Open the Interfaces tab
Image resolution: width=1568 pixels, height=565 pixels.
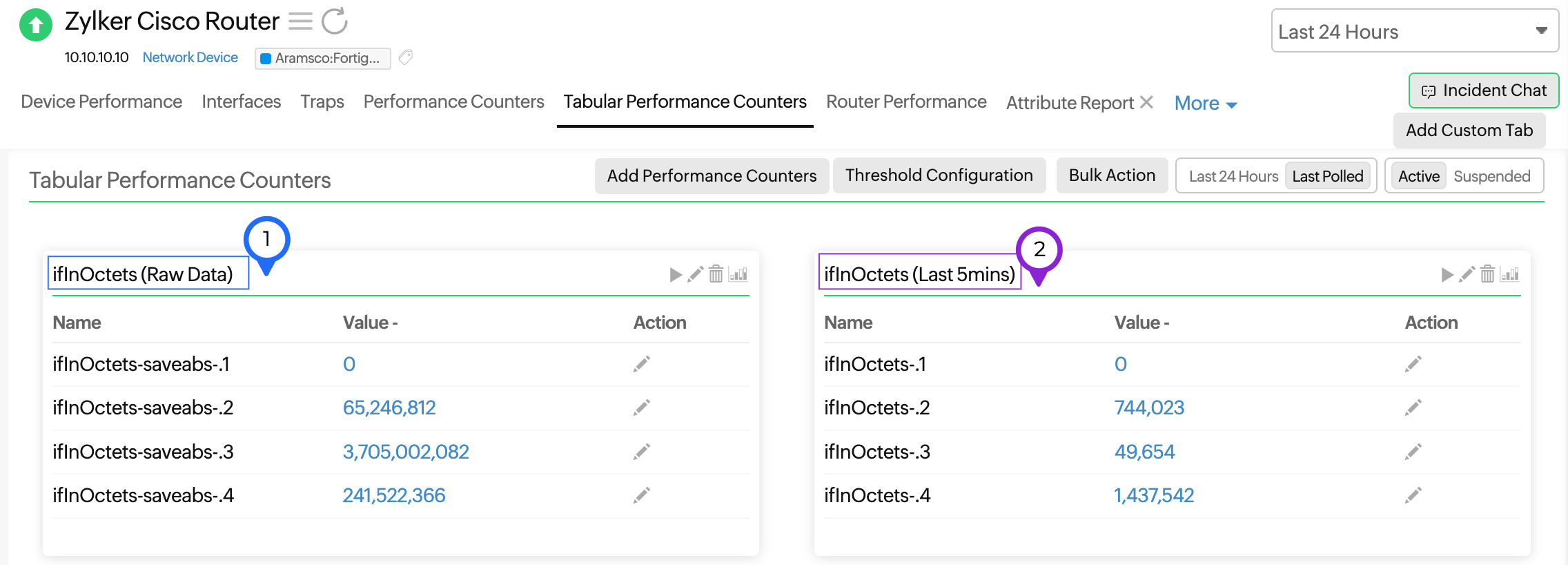(x=241, y=102)
